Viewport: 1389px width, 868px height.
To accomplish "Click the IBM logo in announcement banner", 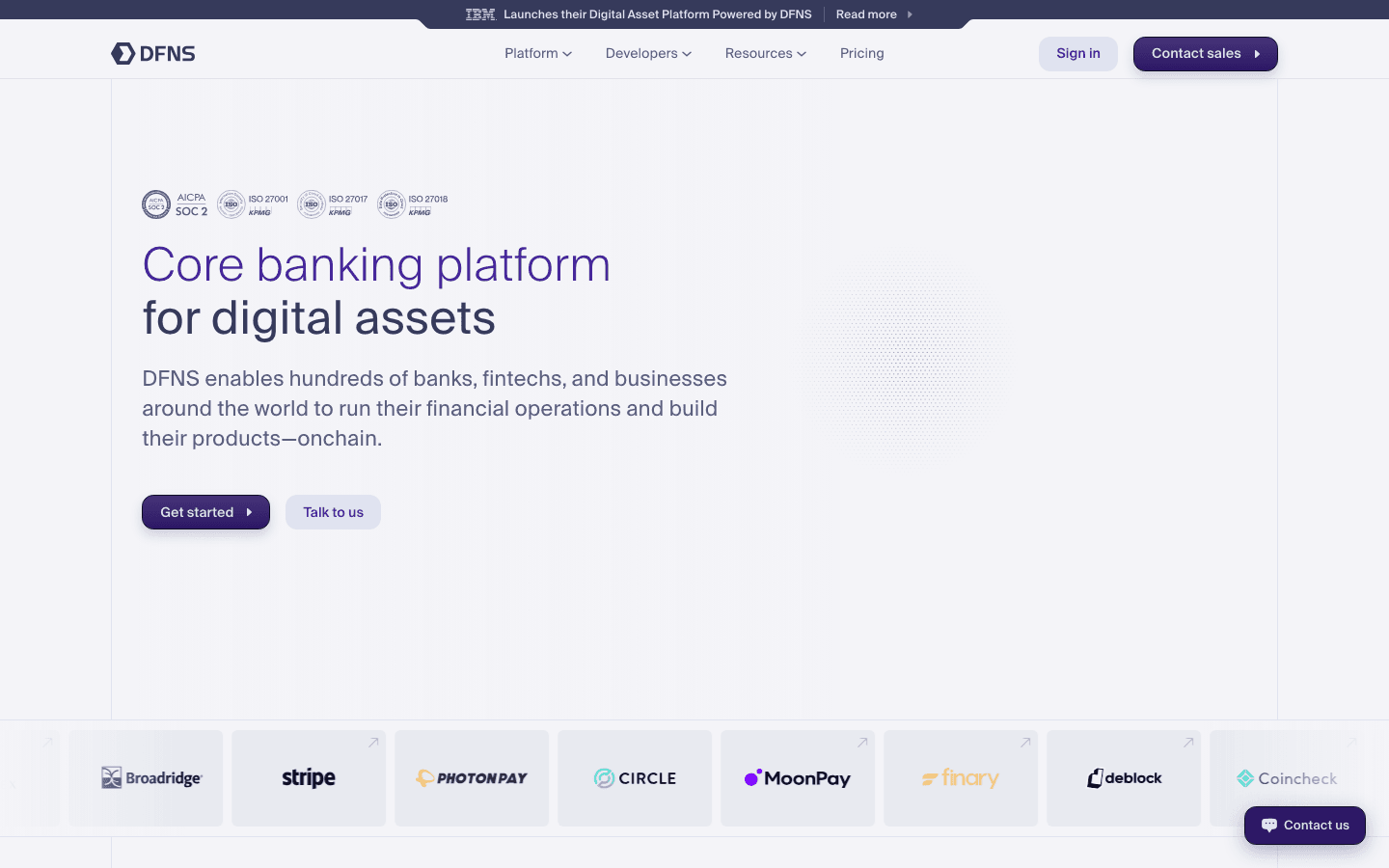I will click(x=480, y=14).
